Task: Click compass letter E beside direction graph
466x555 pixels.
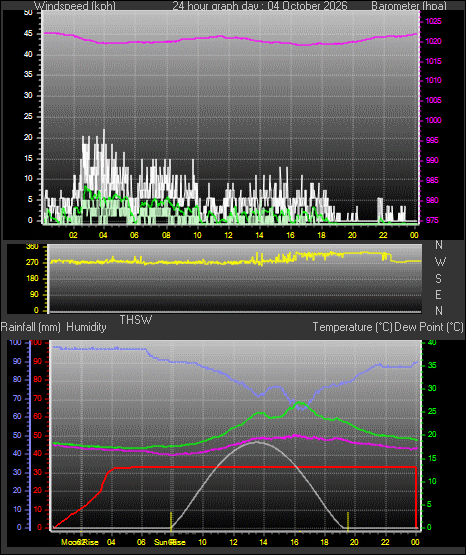Action: click(x=439, y=294)
